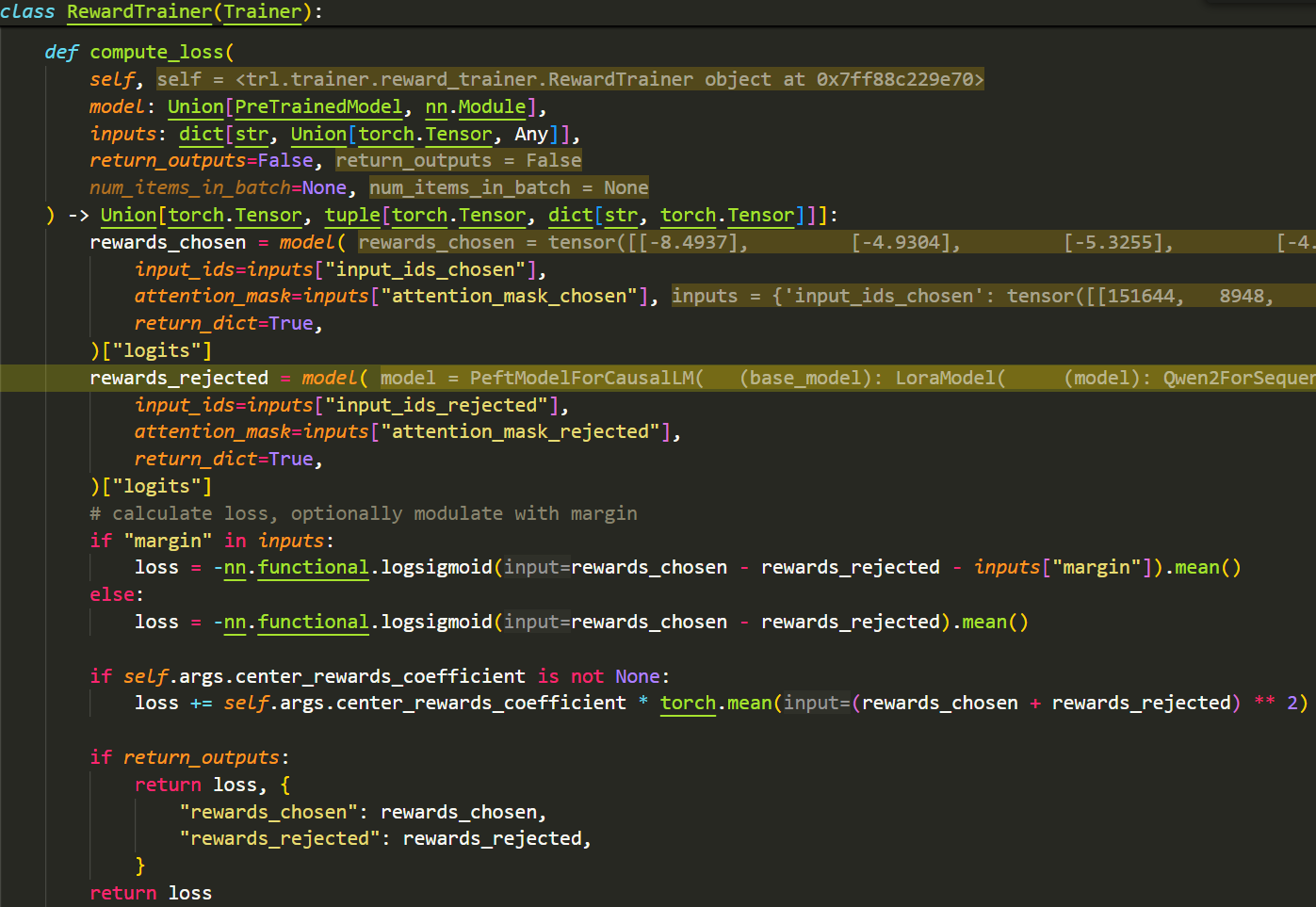This screenshot has height=907, width=1316.
Task: Click the exponent 2 after ** operator
Action: tap(1292, 703)
